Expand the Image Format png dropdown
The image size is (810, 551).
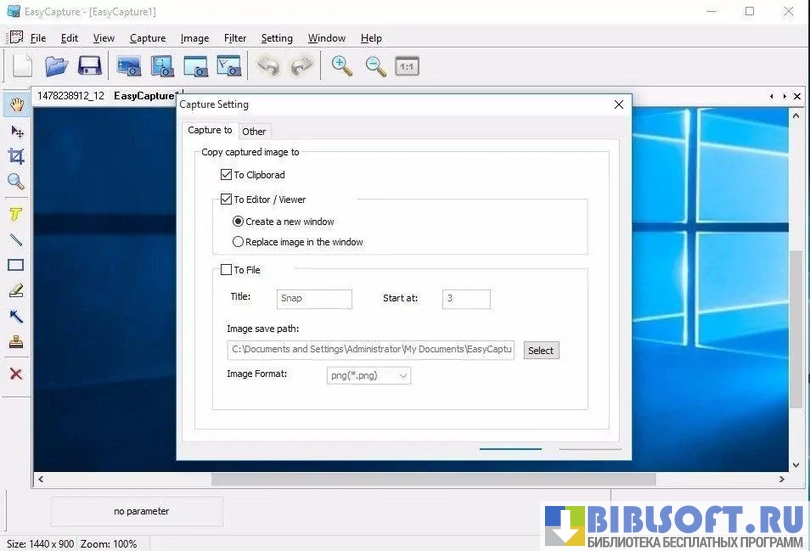click(369, 376)
